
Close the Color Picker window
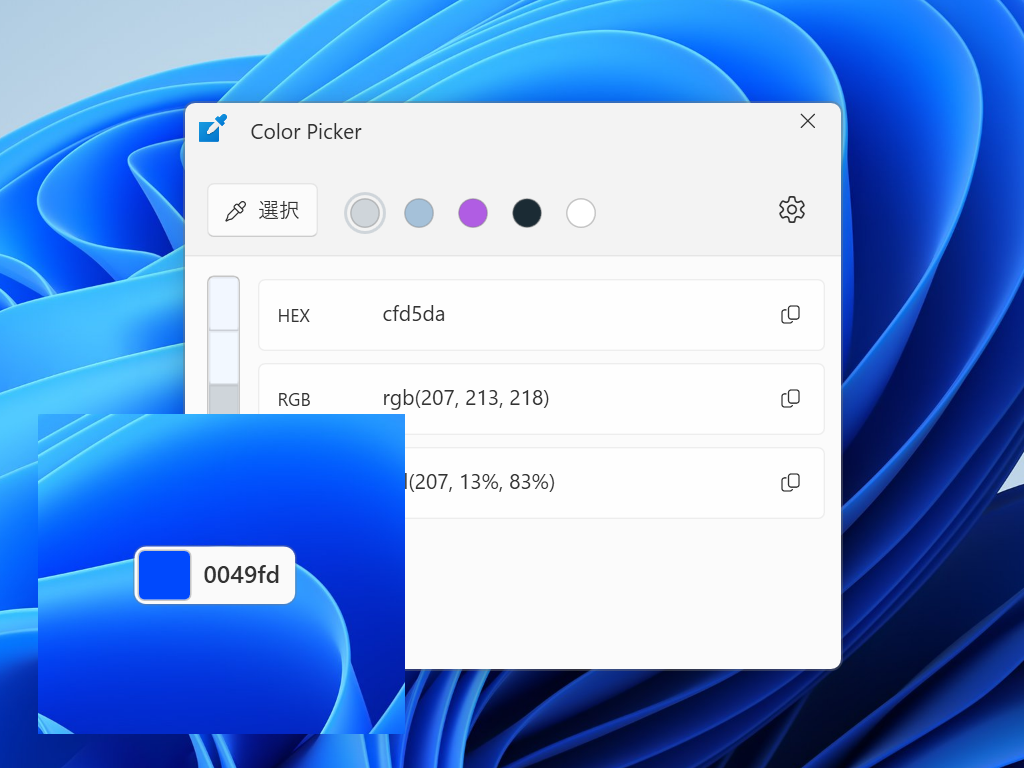click(808, 121)
